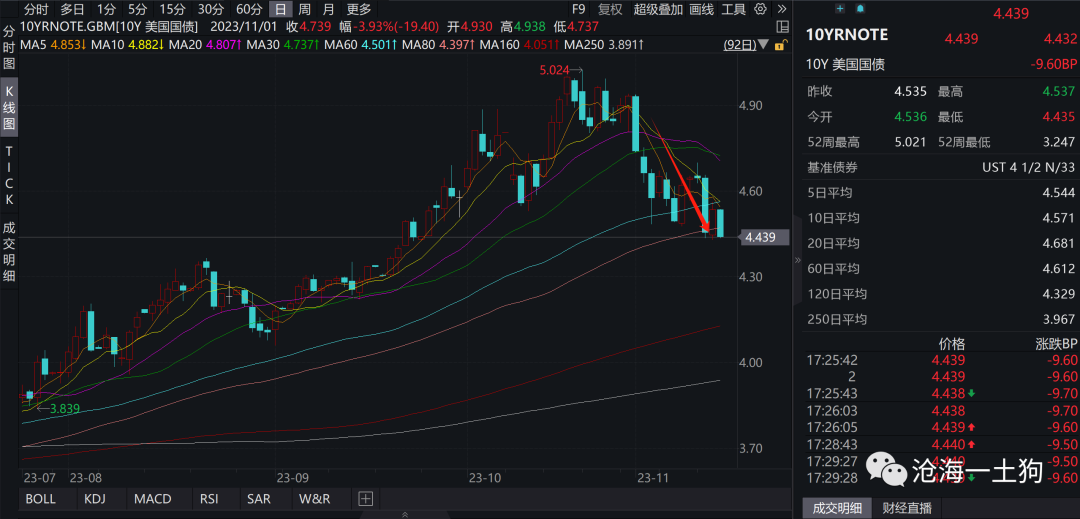Screen dimensions: 1080x519
Task: Select the 成交明细 tab at bottom right
Action: pyautogui.click(x=837, y=509)
